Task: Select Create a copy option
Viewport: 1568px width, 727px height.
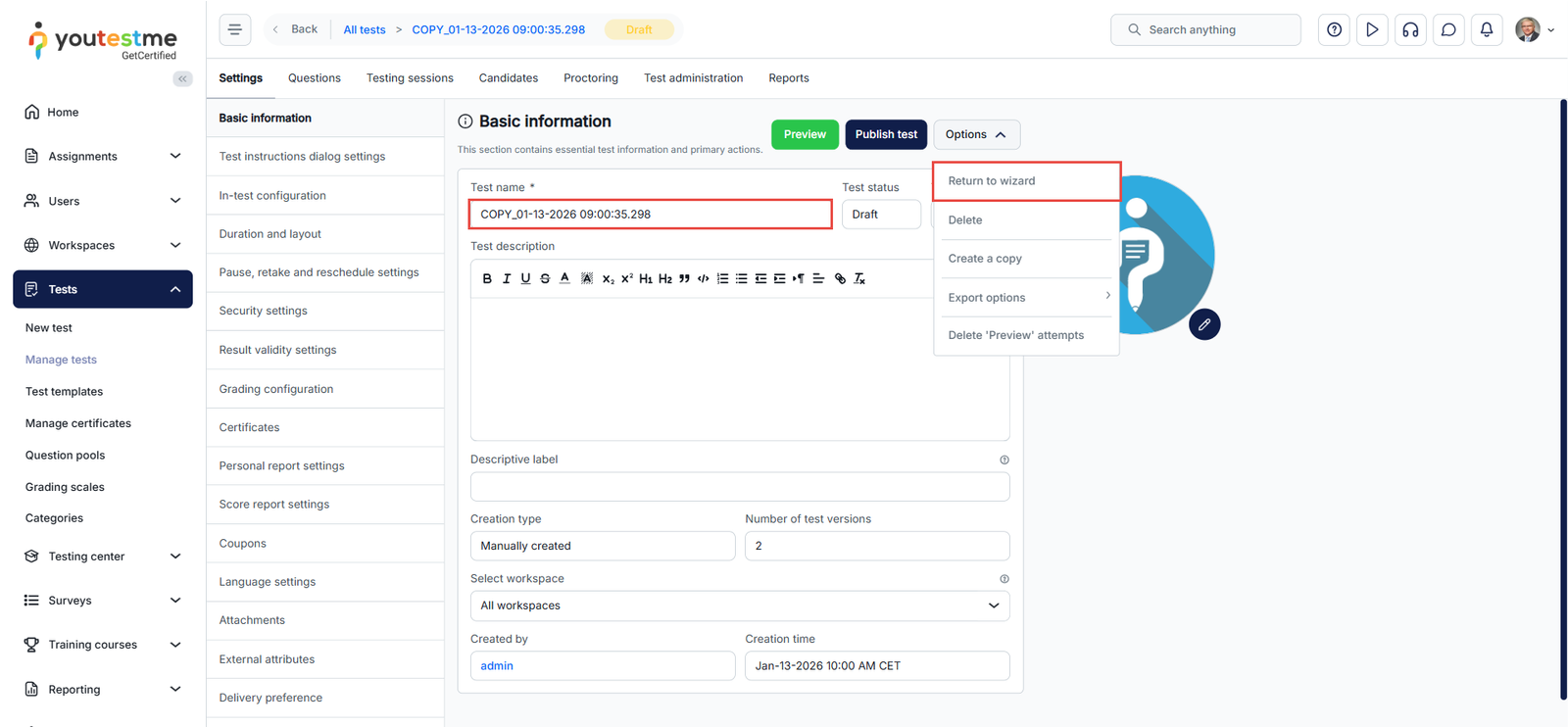Action: click(x=1027, y=259)
